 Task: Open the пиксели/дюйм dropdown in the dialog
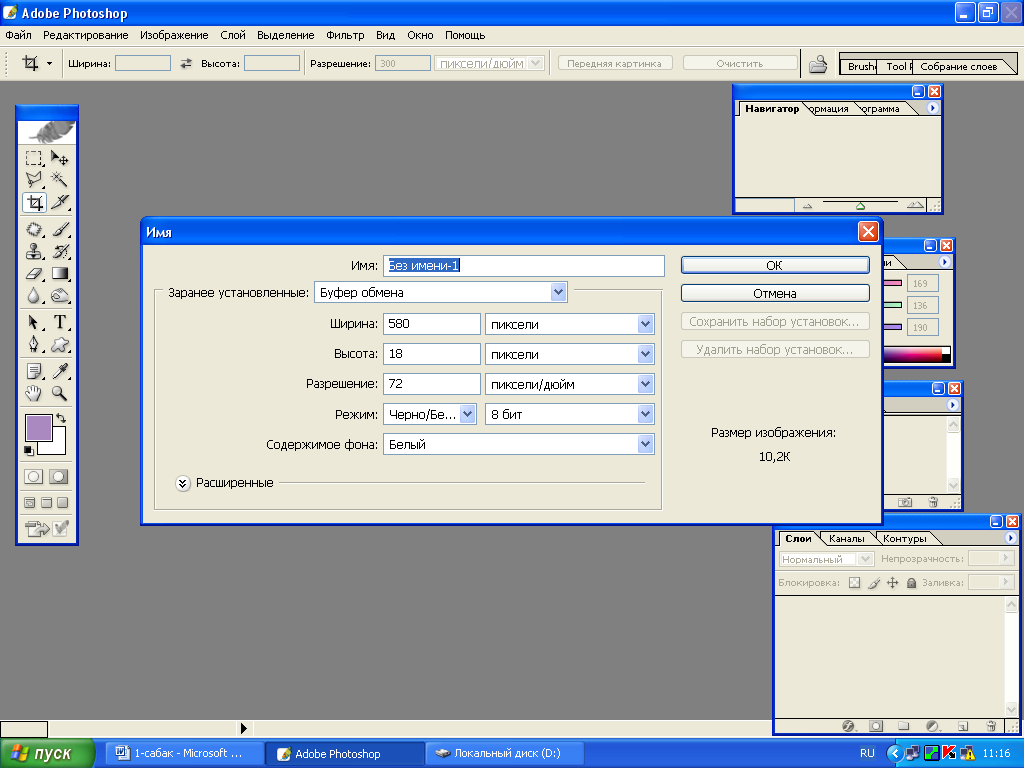tap(645, 384)
